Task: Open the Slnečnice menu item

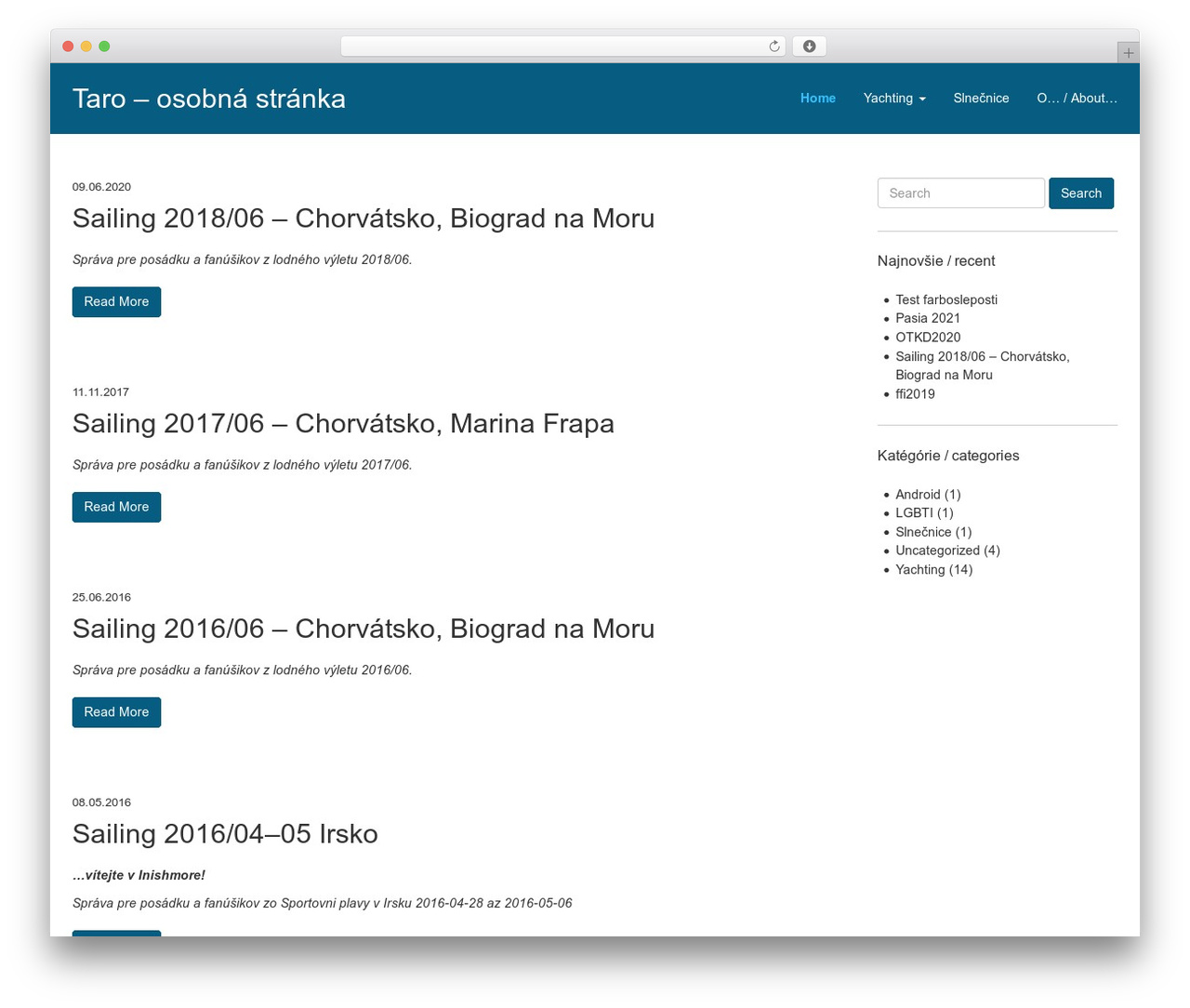Action: point(981,99)
